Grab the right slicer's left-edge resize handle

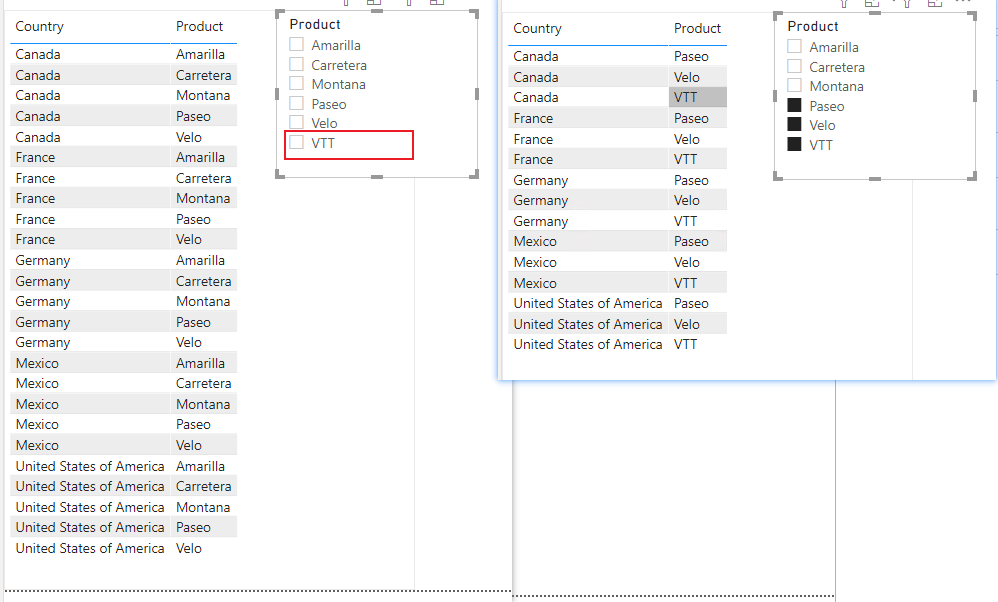point(775,95)
